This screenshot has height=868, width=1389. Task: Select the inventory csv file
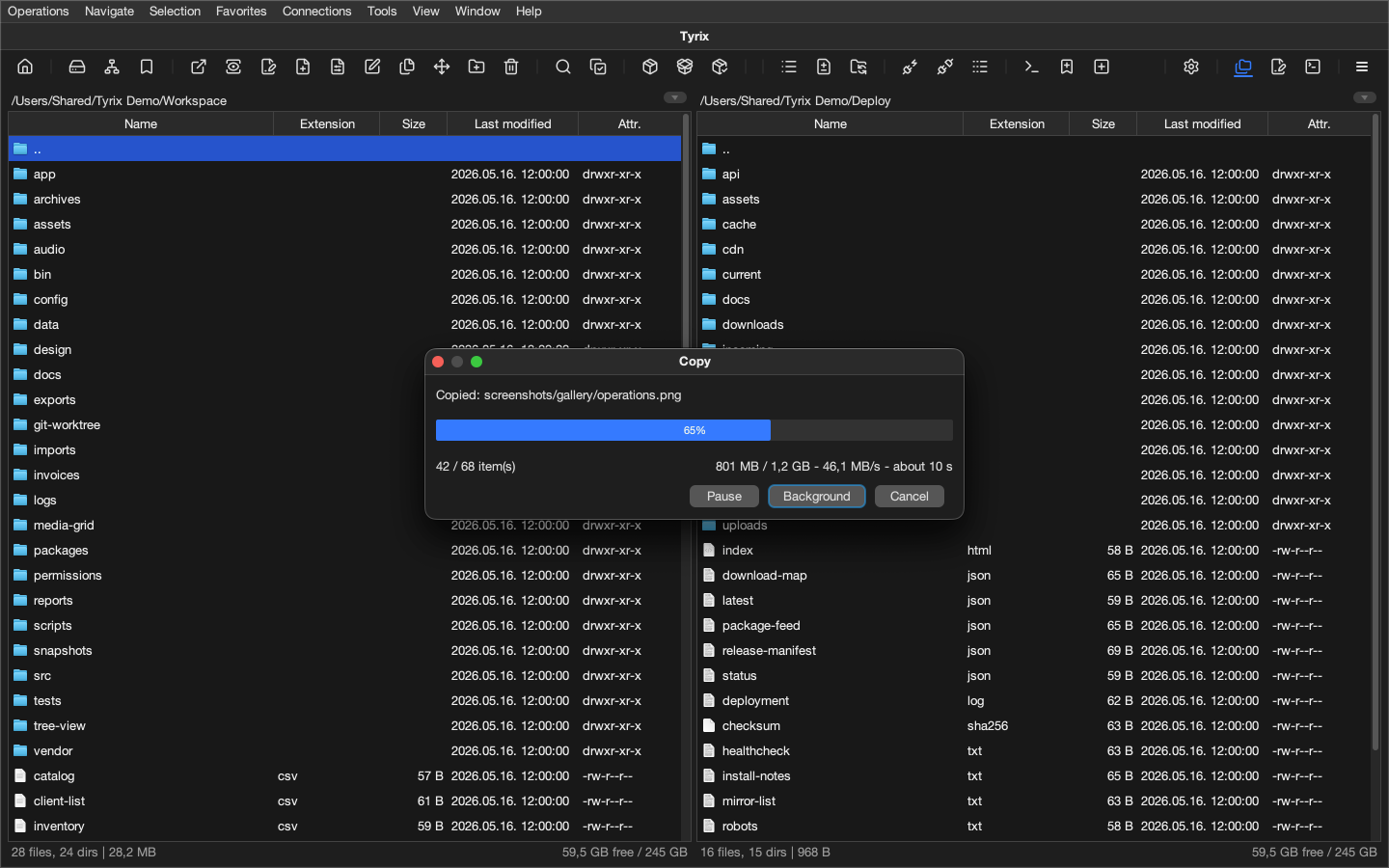coord(345,827)
